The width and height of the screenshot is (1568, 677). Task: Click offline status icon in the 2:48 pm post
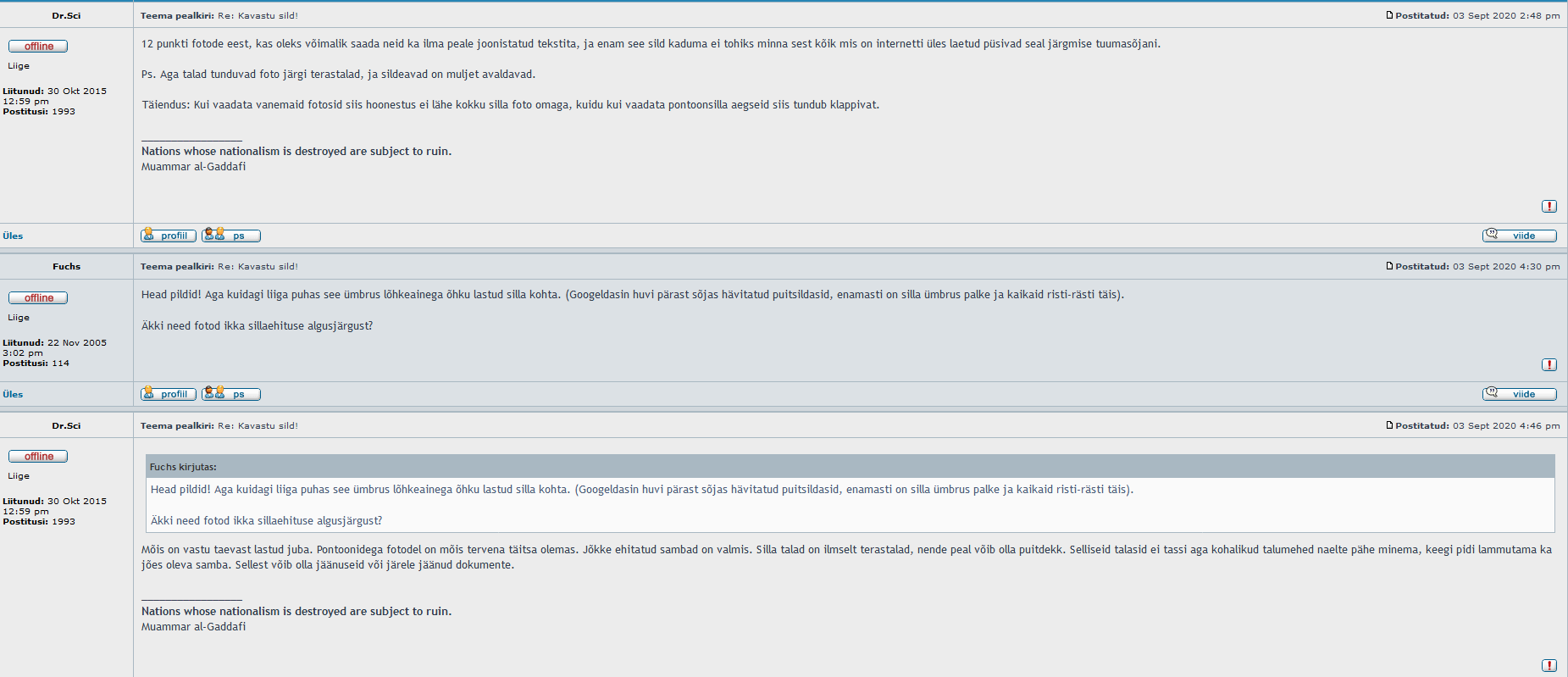[38, 46]
